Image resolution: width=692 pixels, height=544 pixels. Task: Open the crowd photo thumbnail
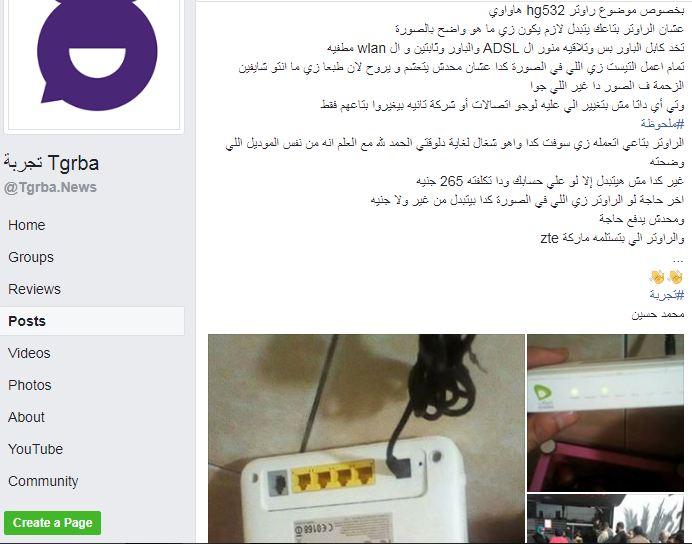click(606, 519)
